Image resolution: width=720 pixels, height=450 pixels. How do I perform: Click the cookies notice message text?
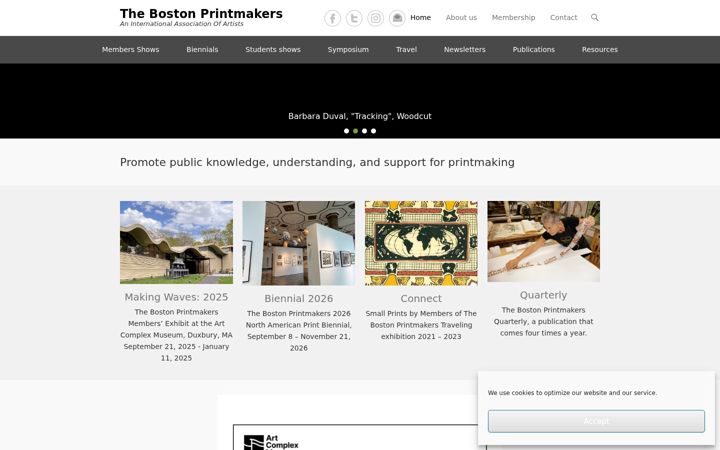coord(572,393)
